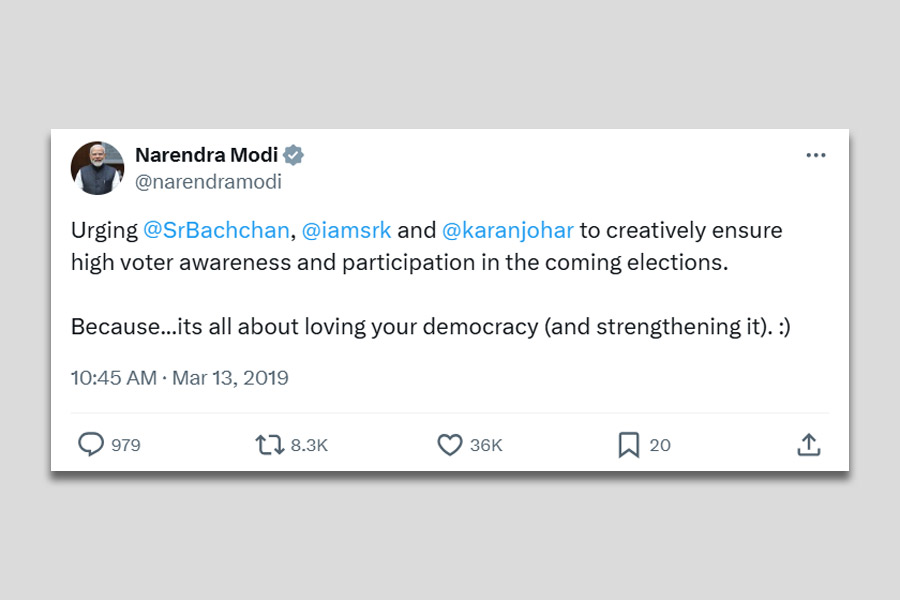Click the Narendra Modi display name

(x=207, y=155)
